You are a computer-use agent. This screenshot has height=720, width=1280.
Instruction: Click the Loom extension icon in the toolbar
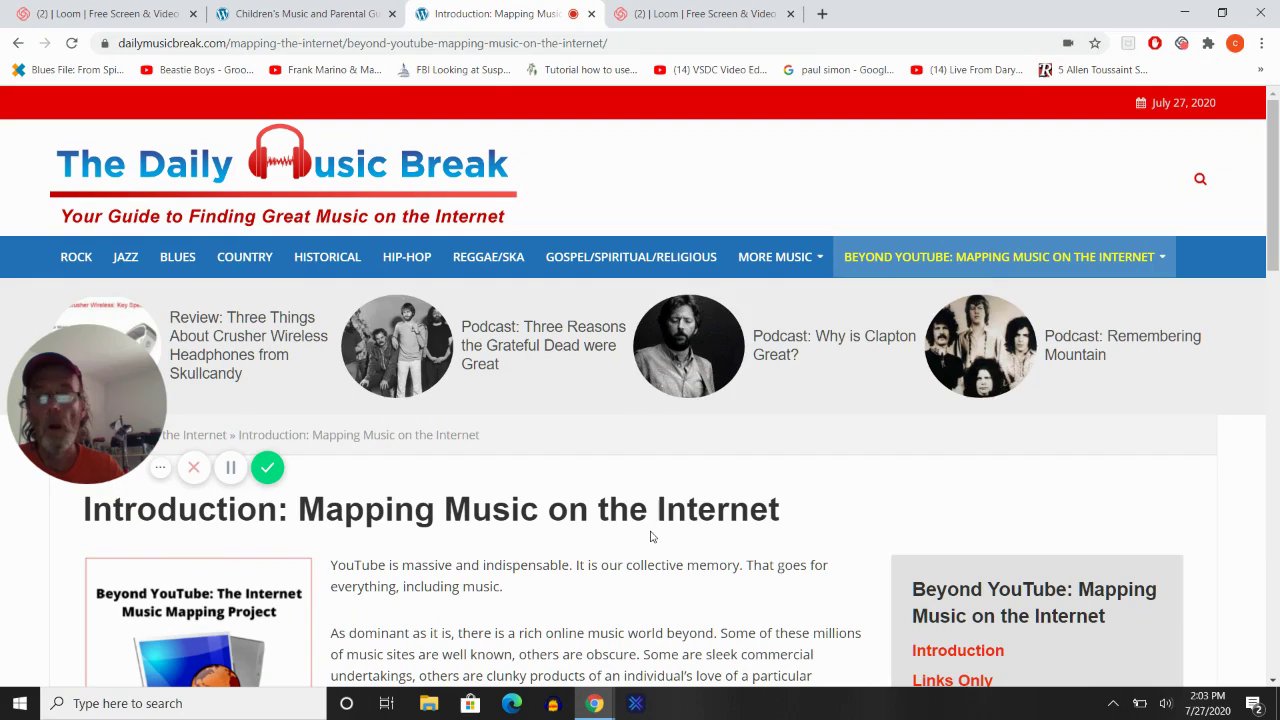tap(1182, 43)
